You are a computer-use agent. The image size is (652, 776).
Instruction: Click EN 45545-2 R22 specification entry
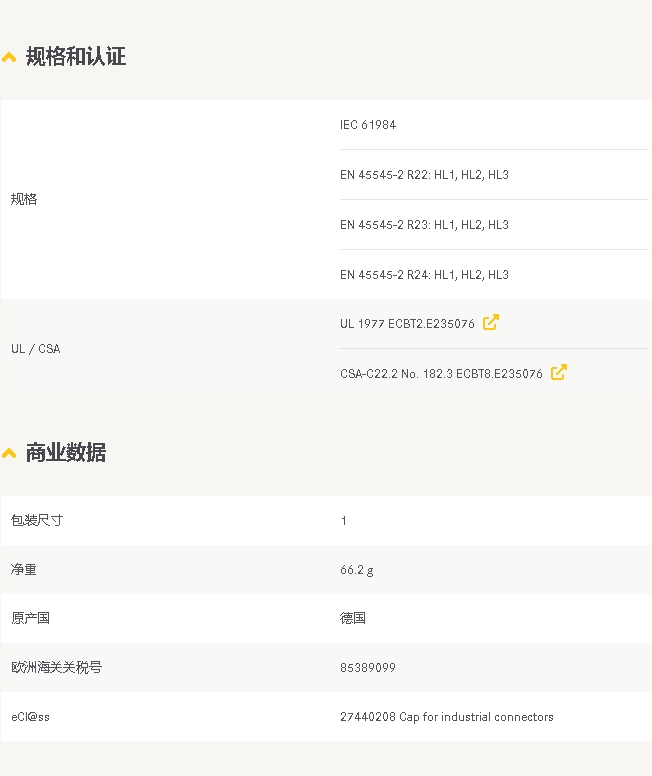point(424,175)
